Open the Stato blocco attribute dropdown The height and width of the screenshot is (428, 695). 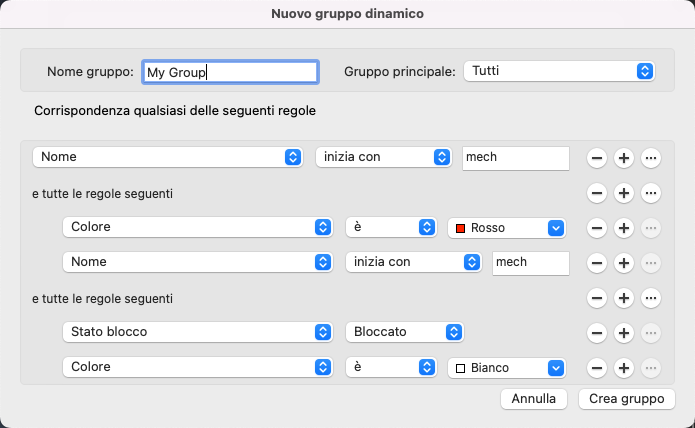[x=197, y=332]
